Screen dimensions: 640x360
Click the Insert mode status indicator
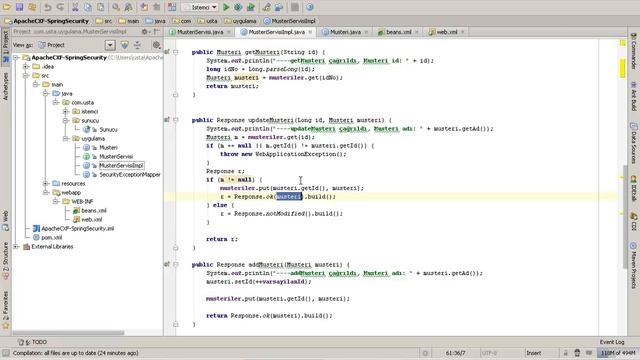[533, 353]
